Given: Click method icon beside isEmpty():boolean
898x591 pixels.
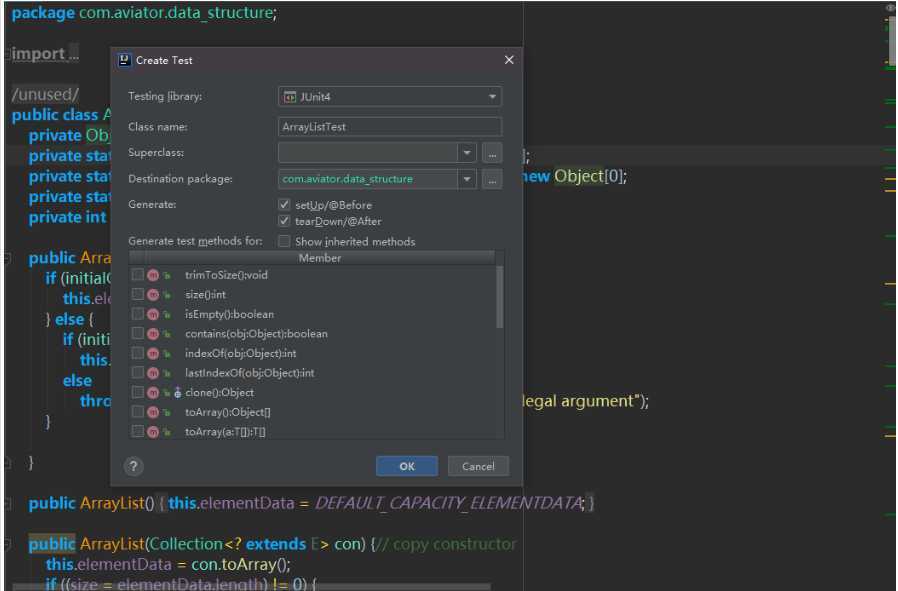Looking at the screenshot, I should (153, 314).
